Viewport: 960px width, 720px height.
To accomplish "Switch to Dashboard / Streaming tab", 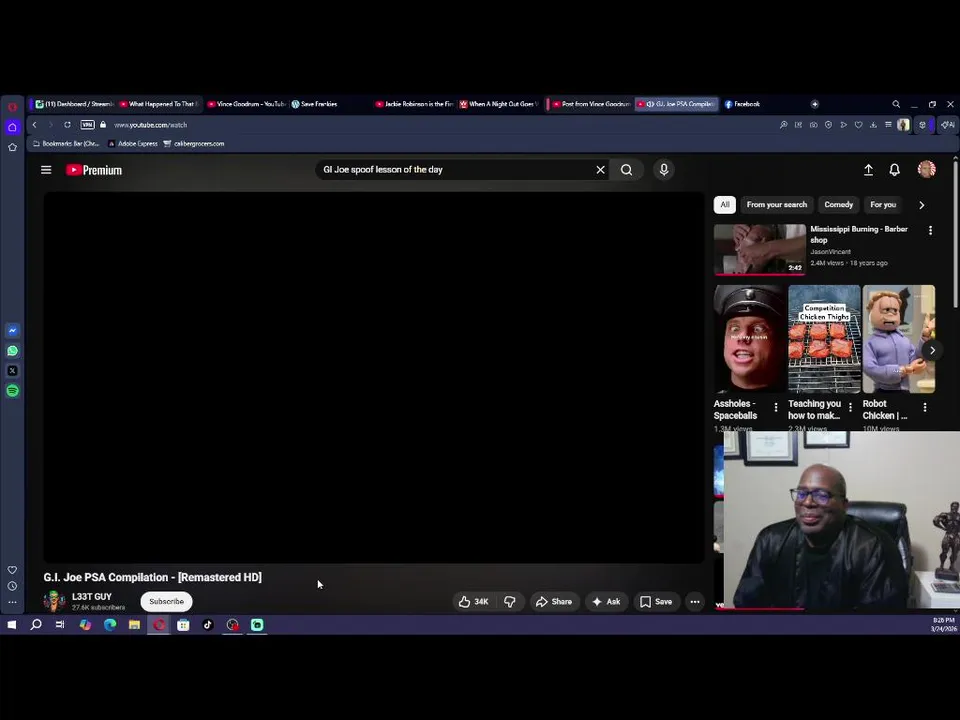I will pos(75,104).
